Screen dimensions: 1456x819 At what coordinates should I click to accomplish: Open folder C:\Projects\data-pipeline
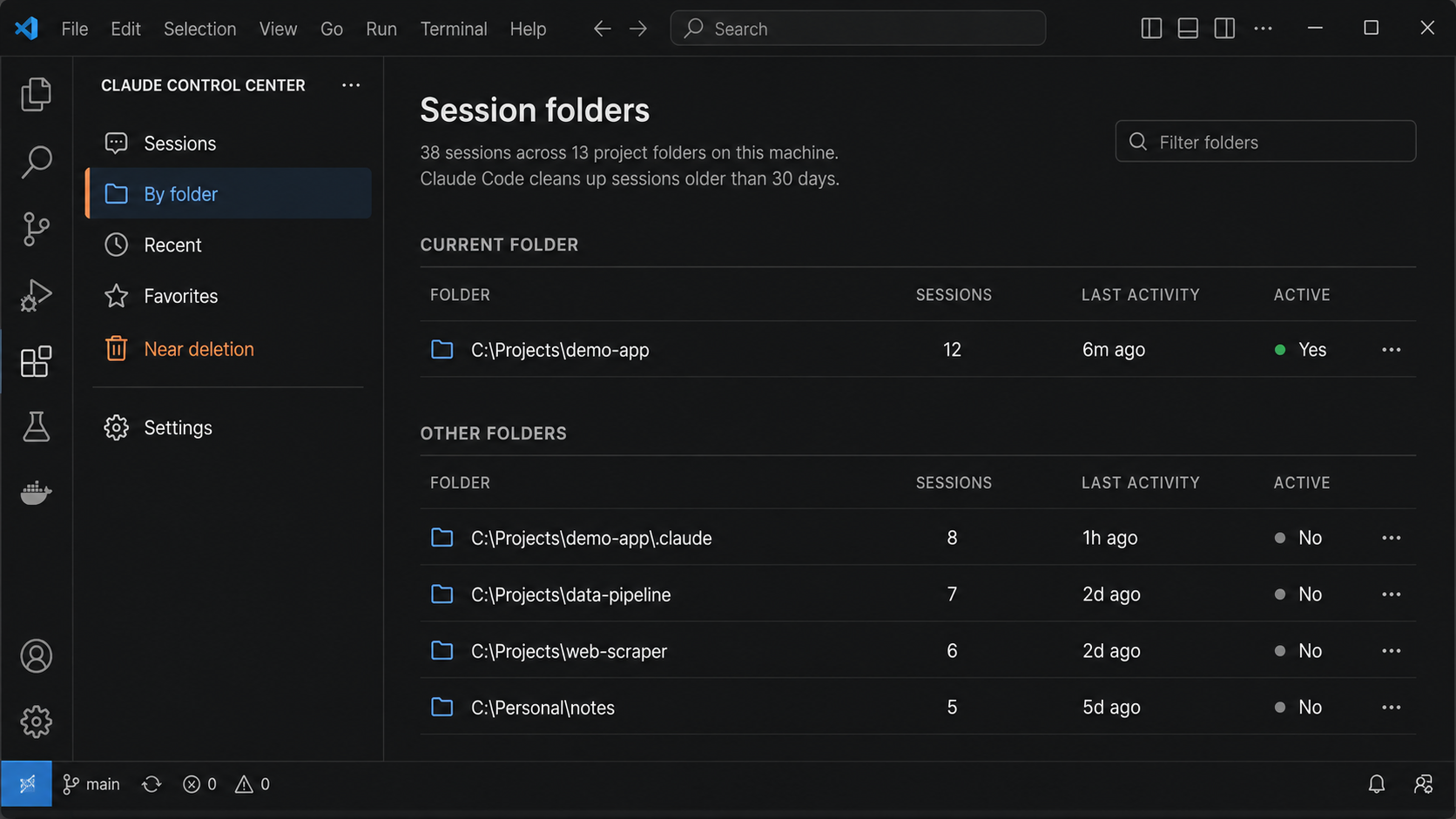click(570, 594)
